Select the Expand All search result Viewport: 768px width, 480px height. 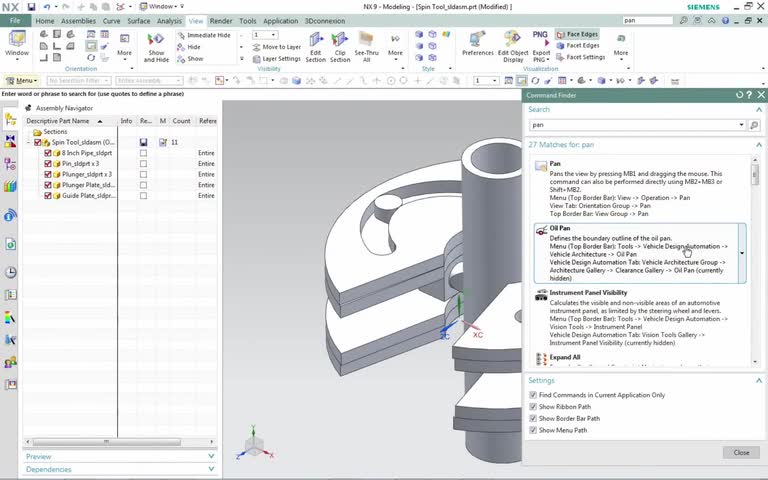[641, 359]
